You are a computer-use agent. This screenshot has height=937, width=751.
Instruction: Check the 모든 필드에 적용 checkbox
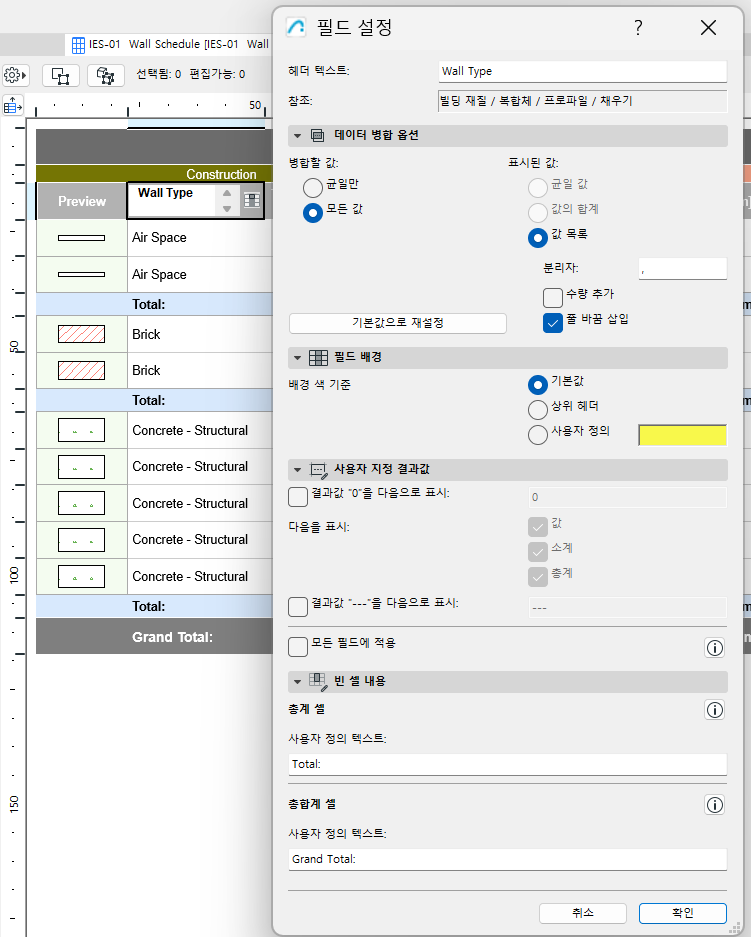(298, 647)
